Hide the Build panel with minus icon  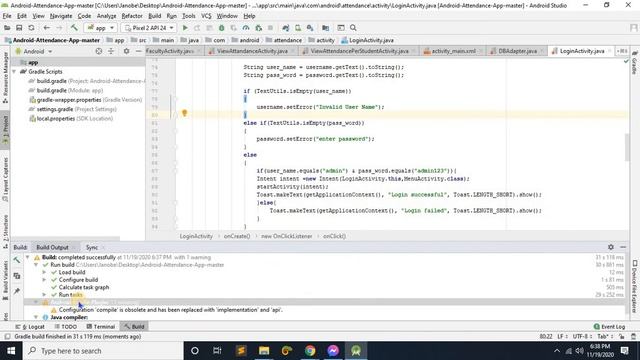[x=623, y=247]
